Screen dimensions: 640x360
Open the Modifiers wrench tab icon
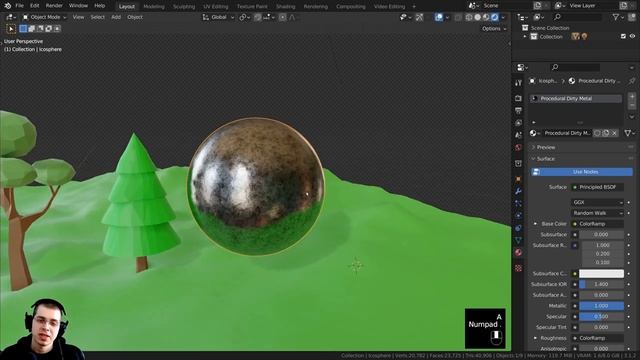pos(518,191)
